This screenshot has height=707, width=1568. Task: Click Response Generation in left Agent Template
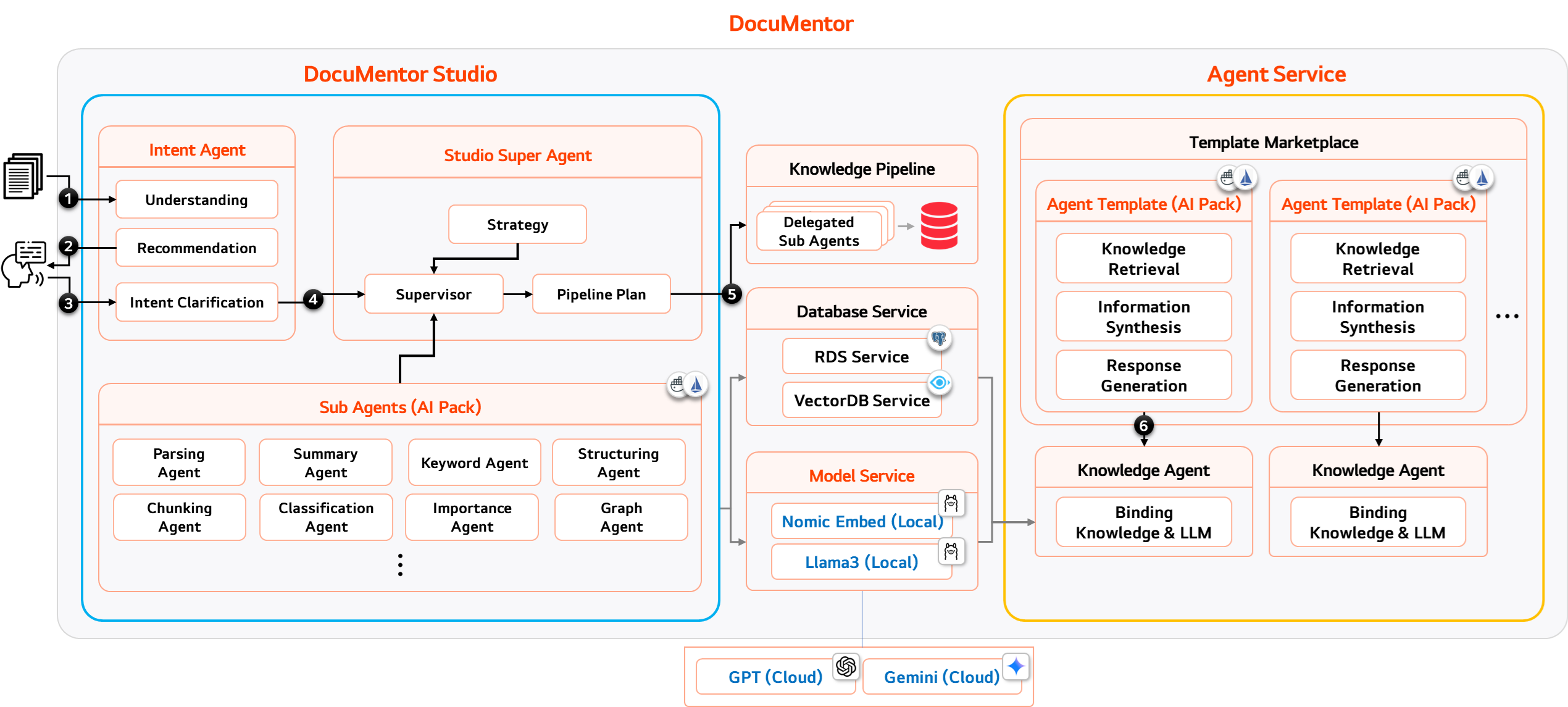1144,375
